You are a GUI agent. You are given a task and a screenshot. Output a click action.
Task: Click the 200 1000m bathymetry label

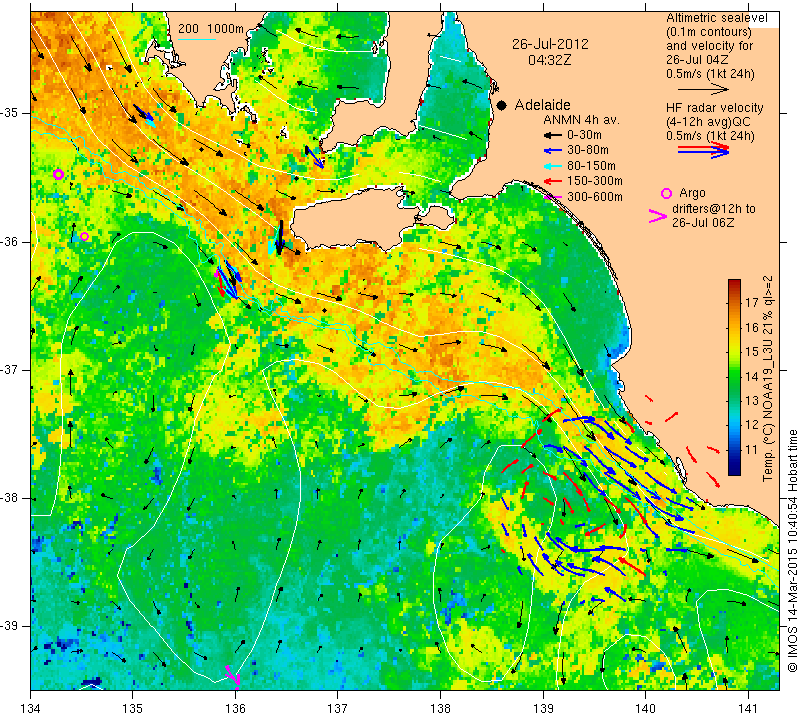pos(211,29)
